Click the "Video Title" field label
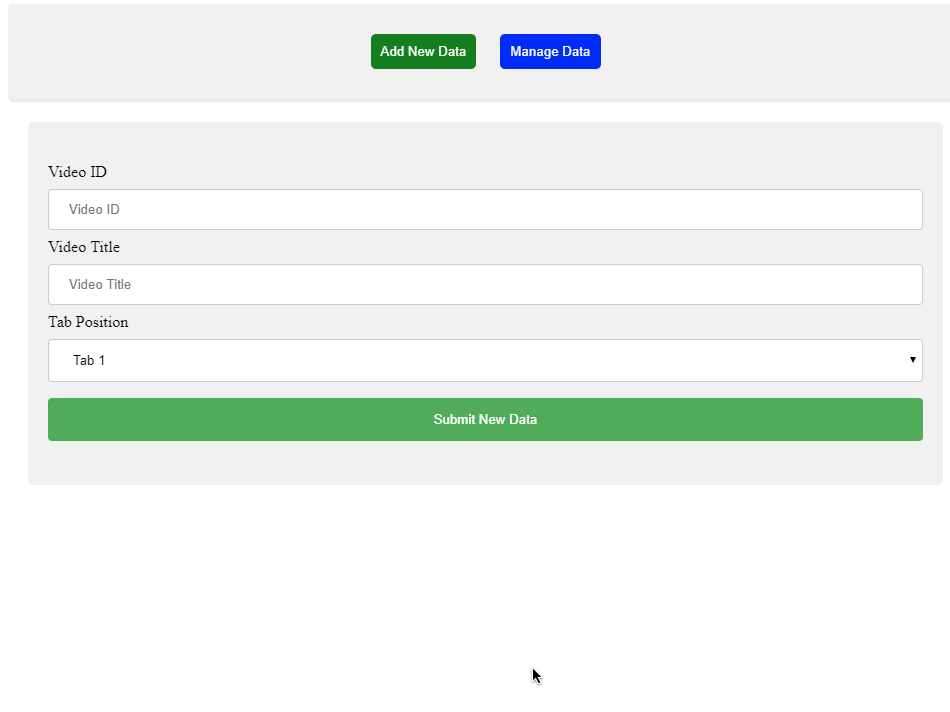Screen dimensions: 950x712 [84, 247]
